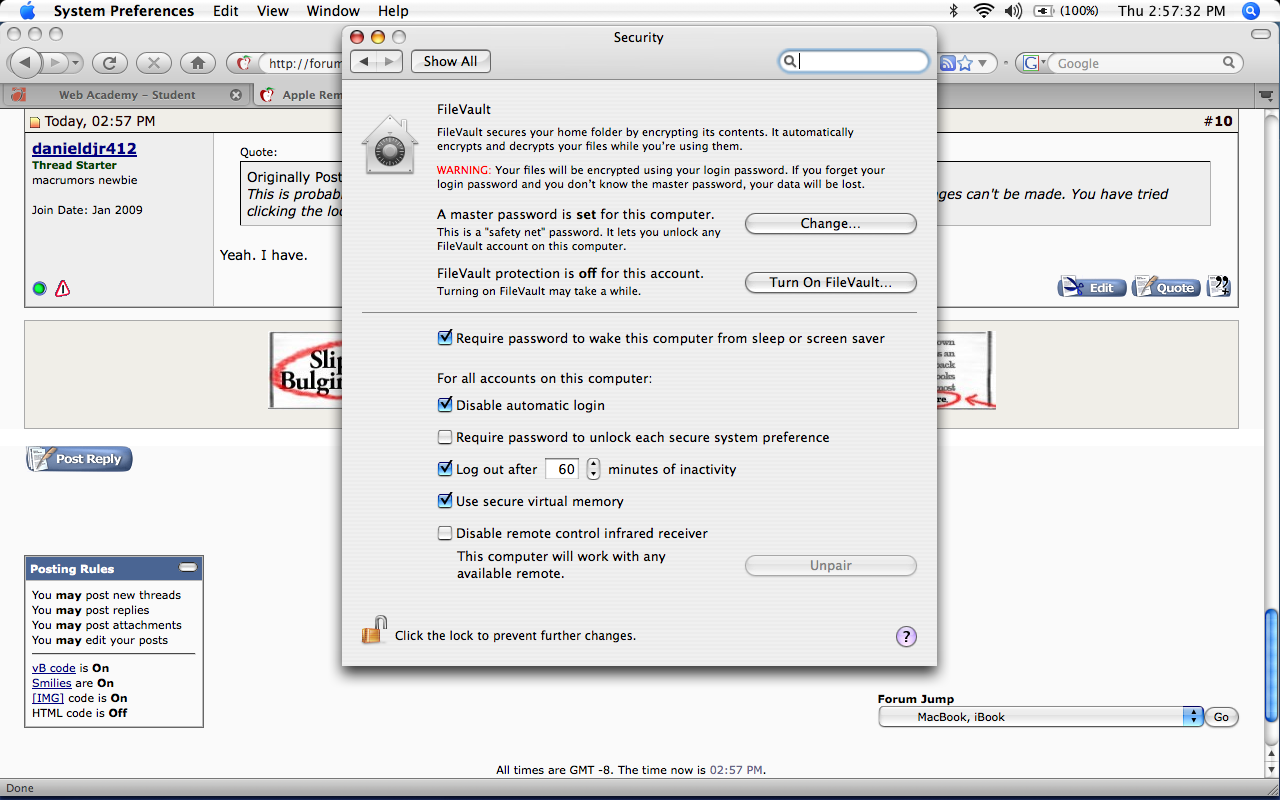Click the magnifier in the Google search box
The height and width of the screenshot is (800, 1280).
(x=1229, y=63)
